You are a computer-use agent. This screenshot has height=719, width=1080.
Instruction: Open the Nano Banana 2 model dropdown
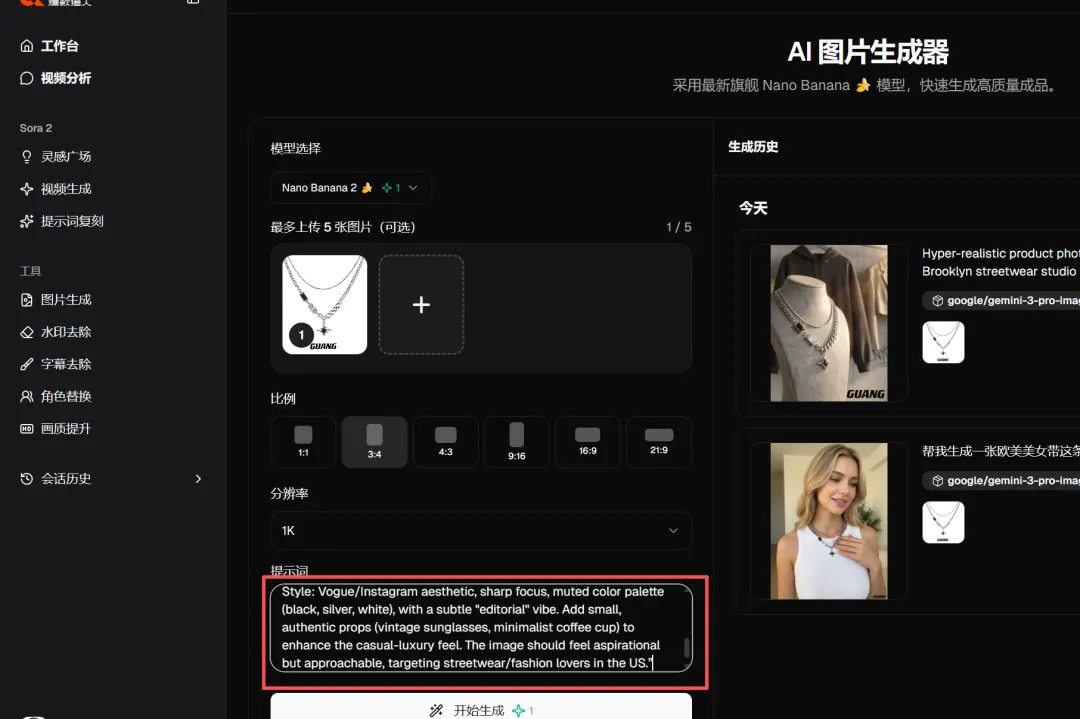click(x=350, y=188)
